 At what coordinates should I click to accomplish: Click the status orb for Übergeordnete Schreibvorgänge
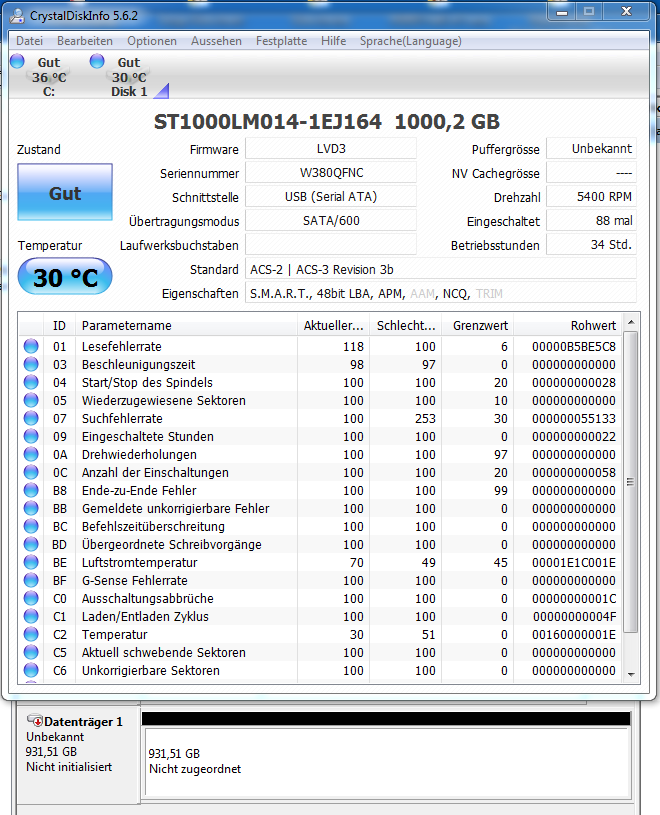[31, 544]
